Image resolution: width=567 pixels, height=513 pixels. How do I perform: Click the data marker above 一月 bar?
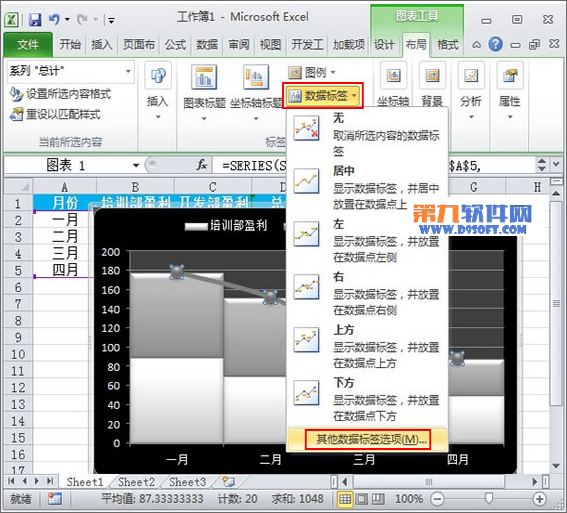pyautogui.click(x=177, y=272)
